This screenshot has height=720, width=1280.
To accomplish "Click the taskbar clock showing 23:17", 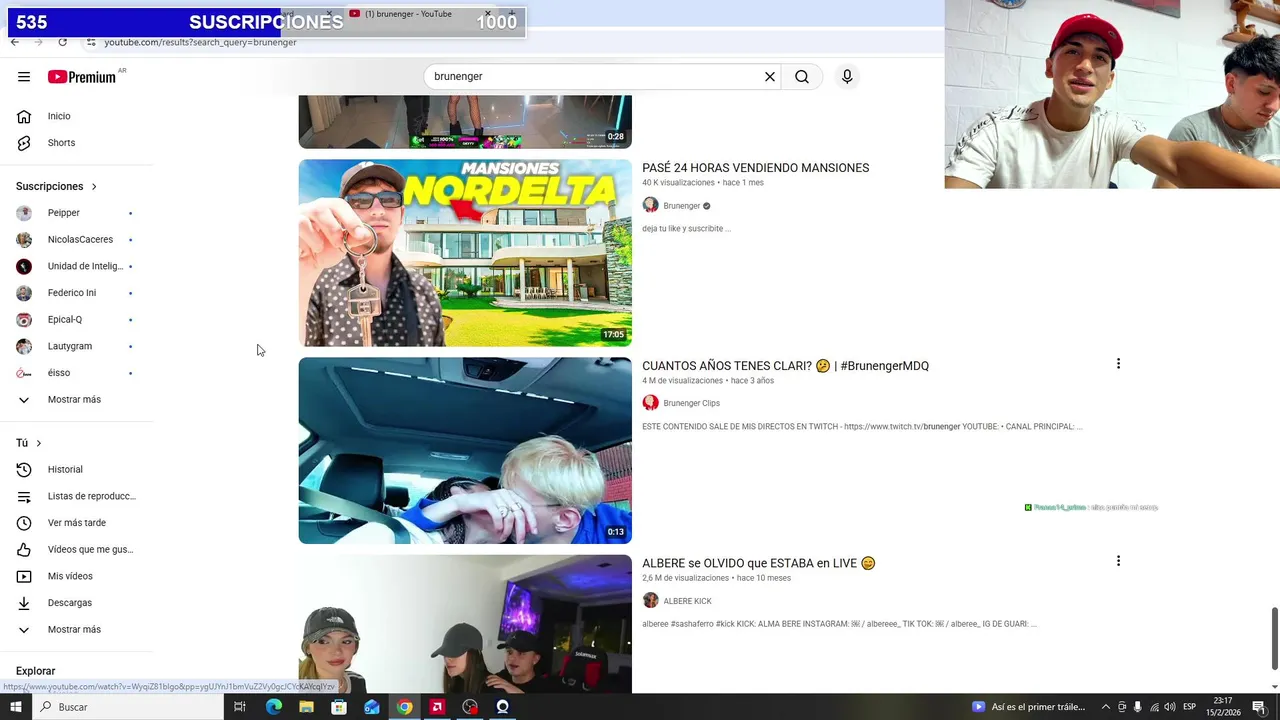I will coord(1225,707).
